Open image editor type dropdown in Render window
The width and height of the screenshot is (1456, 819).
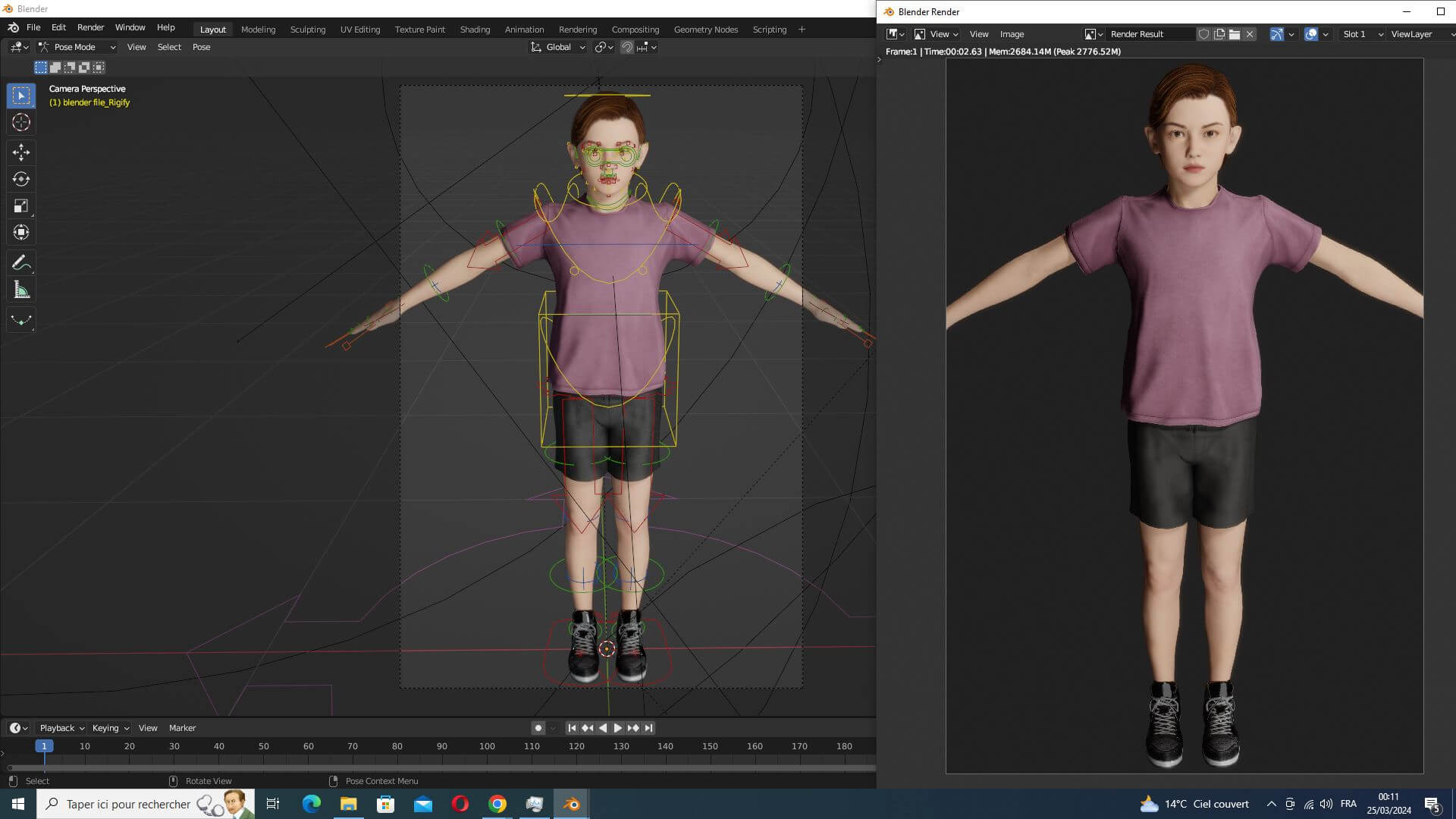click(x=896, y=34)
